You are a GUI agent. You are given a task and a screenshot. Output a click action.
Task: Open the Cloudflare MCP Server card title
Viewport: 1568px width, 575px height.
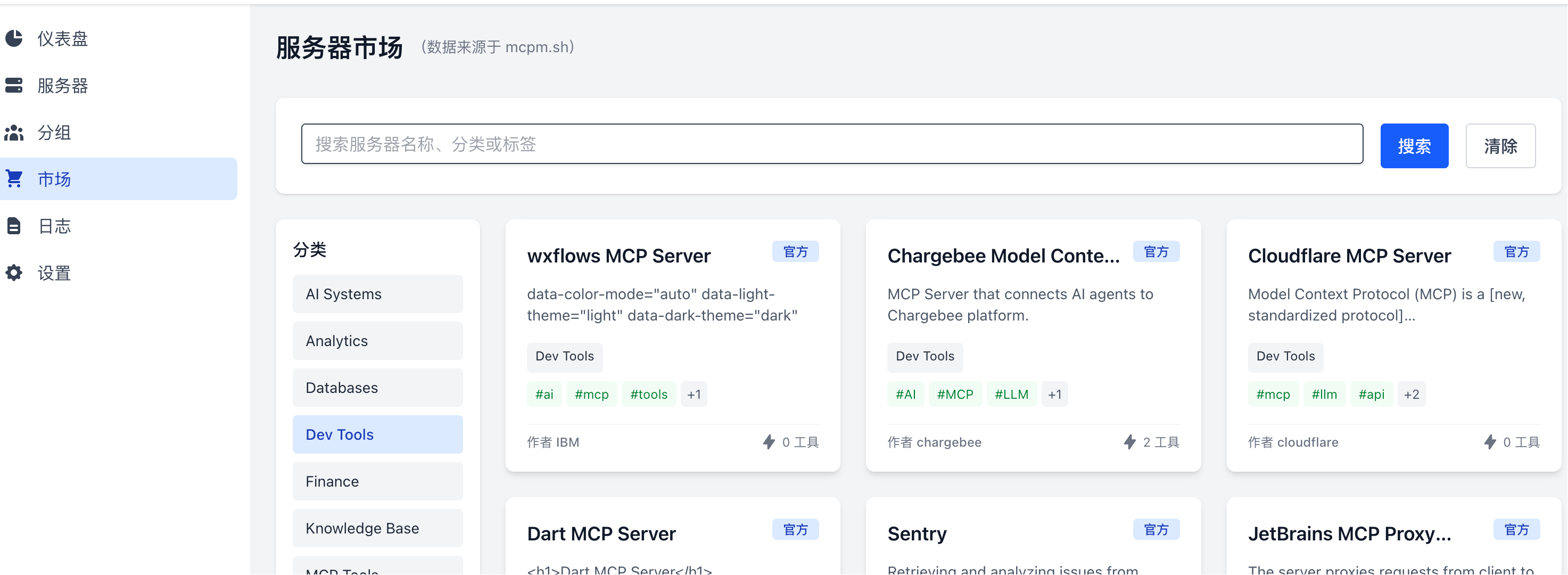pos(1349,256)
